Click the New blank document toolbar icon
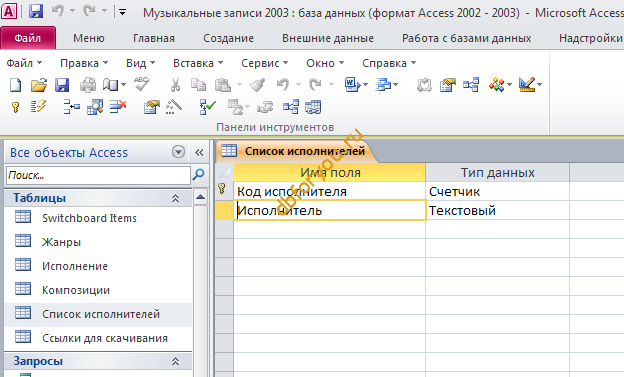Image resolution: width=624 pixels, height=377 pixels. [x=16, y=85]
